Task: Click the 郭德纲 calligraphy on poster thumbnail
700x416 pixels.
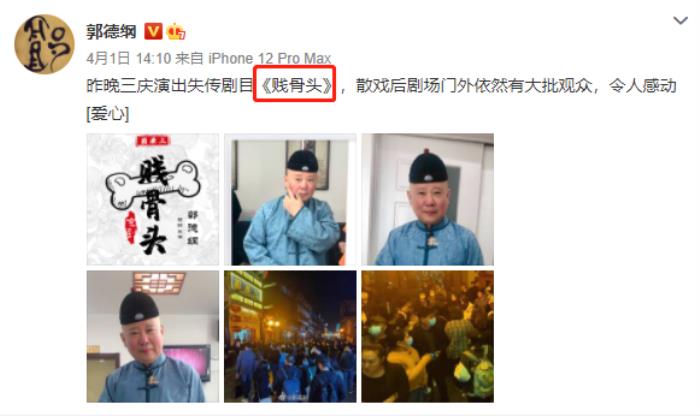Action: coord(192,227)
